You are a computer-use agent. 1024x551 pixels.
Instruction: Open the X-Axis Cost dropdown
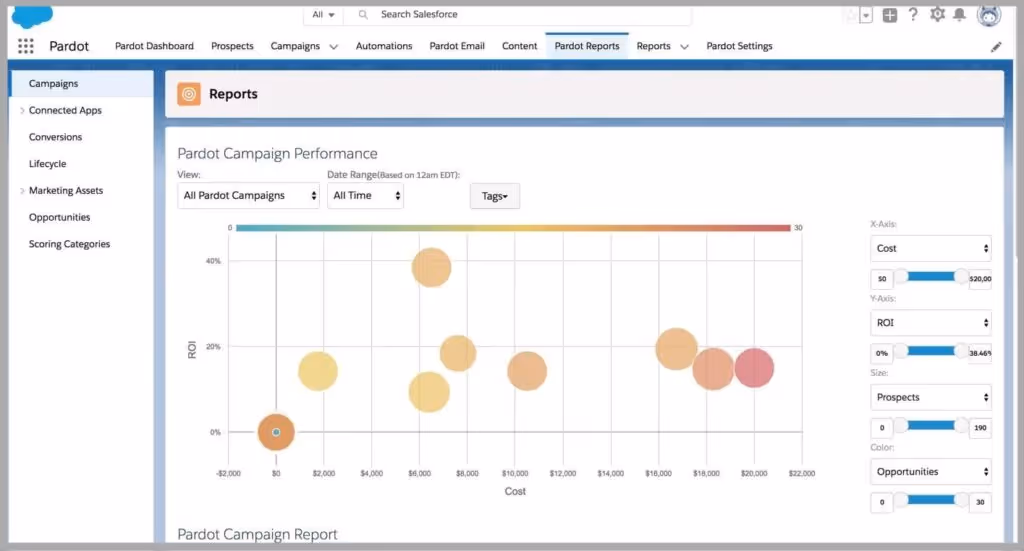click(x=931, y=248)
